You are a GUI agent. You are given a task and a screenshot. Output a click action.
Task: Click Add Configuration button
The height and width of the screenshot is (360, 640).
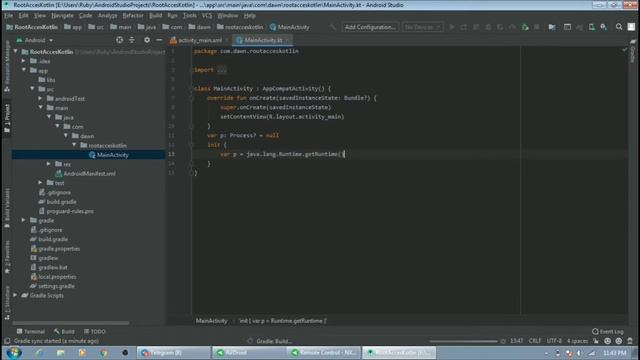[370, 27]
